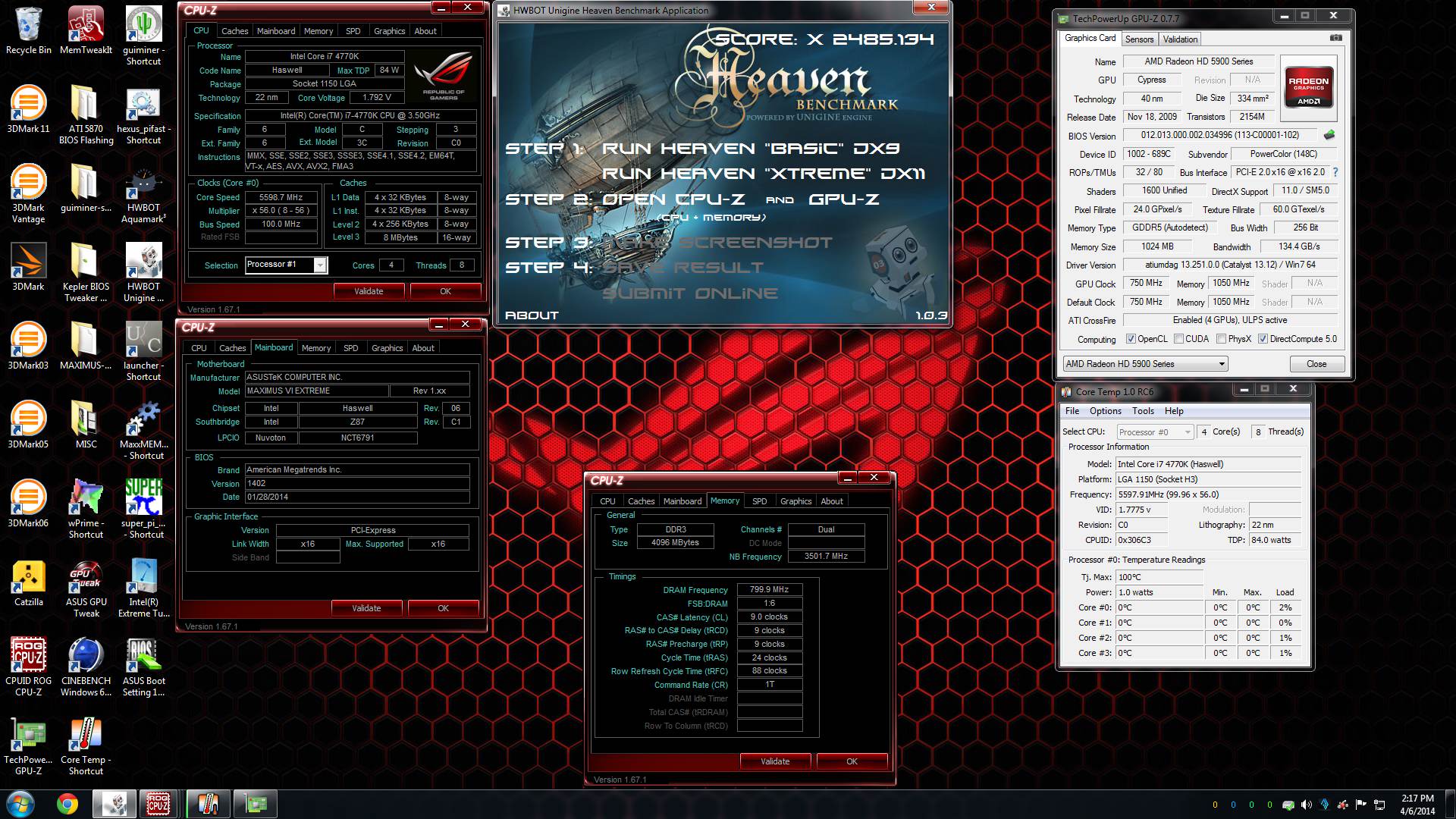Screen dimensions: 1456x819
Task: Open Kepler BIOS Tweaker folder
Action: tap(86, 272)
